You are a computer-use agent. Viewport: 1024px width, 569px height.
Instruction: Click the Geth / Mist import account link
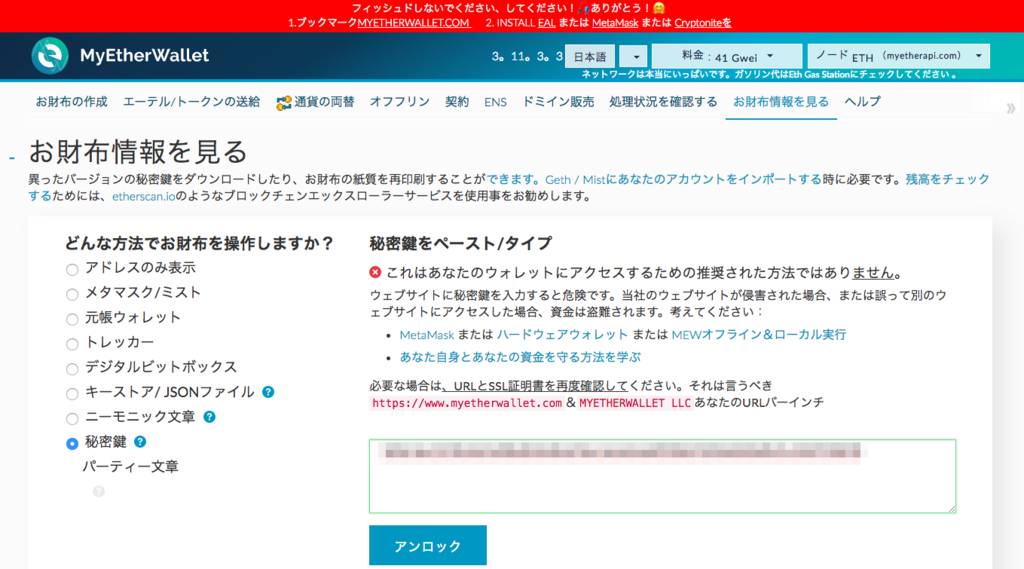[x=683, y=180]
